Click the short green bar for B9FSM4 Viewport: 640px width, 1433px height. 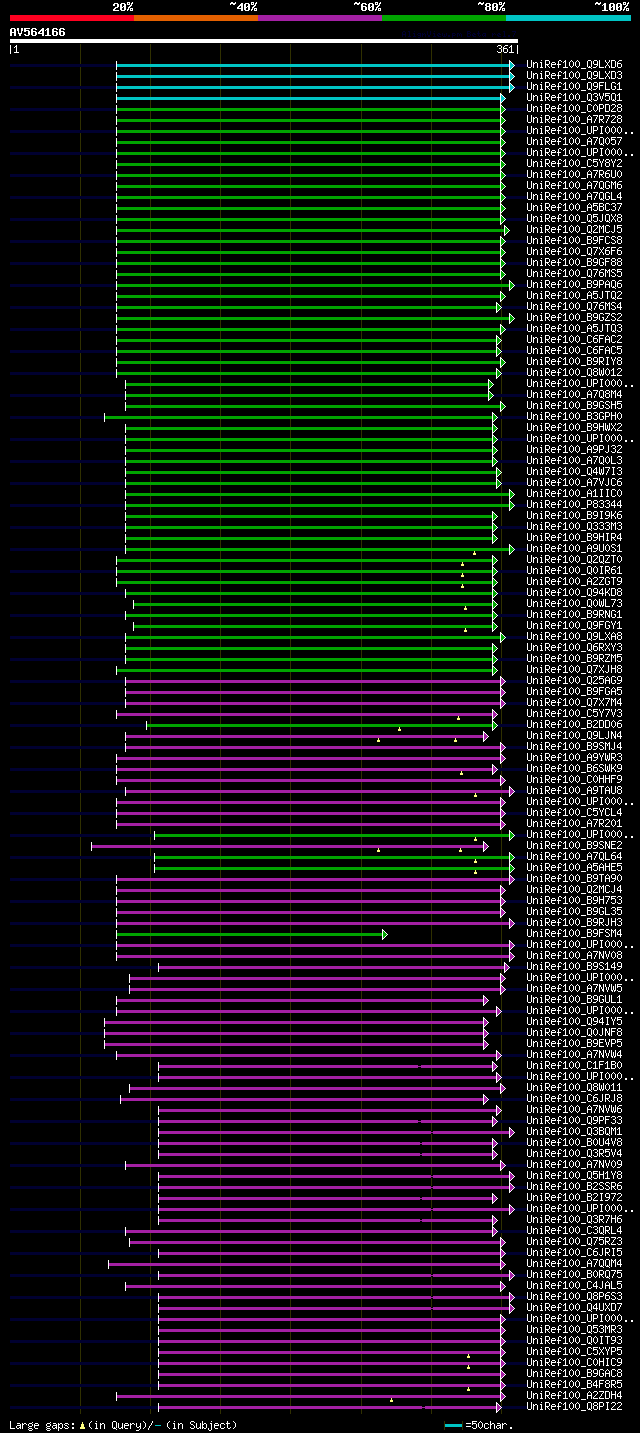[x=250, y=934]
